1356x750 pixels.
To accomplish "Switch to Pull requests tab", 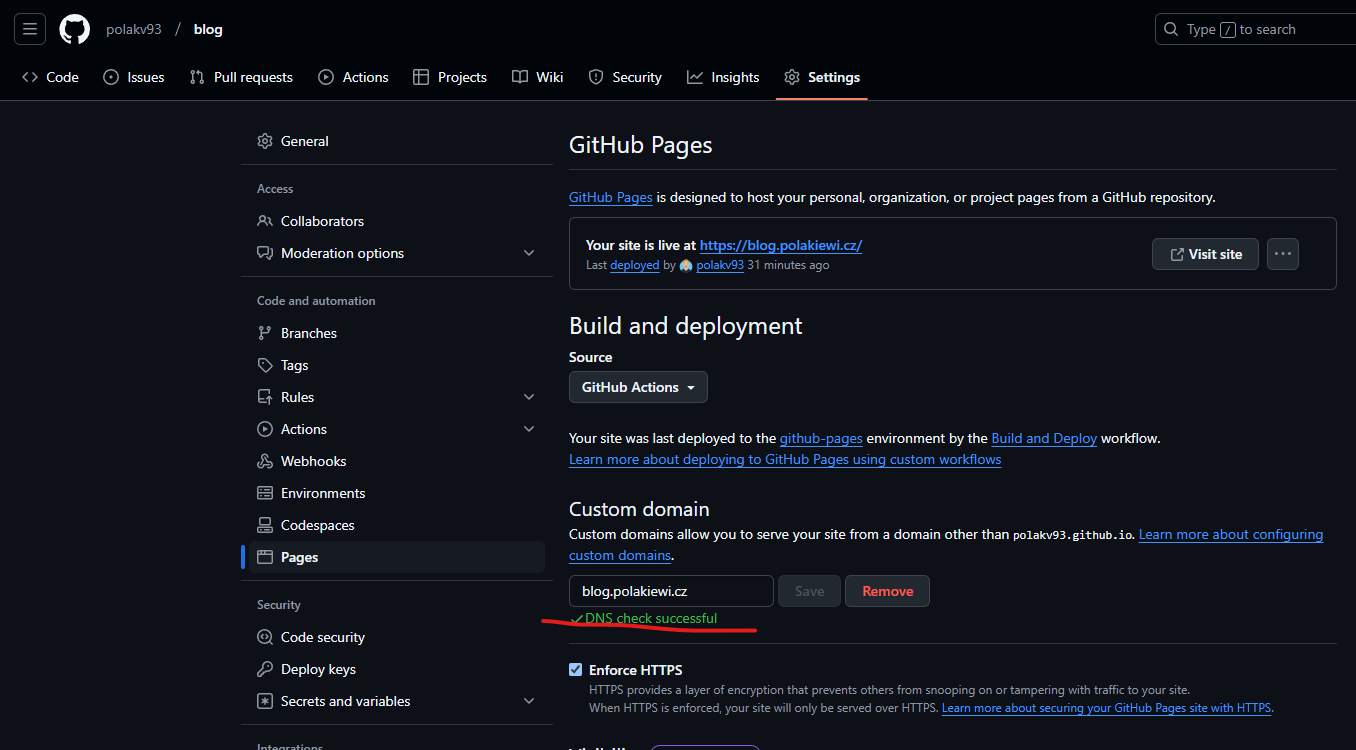I will (241, 77).
